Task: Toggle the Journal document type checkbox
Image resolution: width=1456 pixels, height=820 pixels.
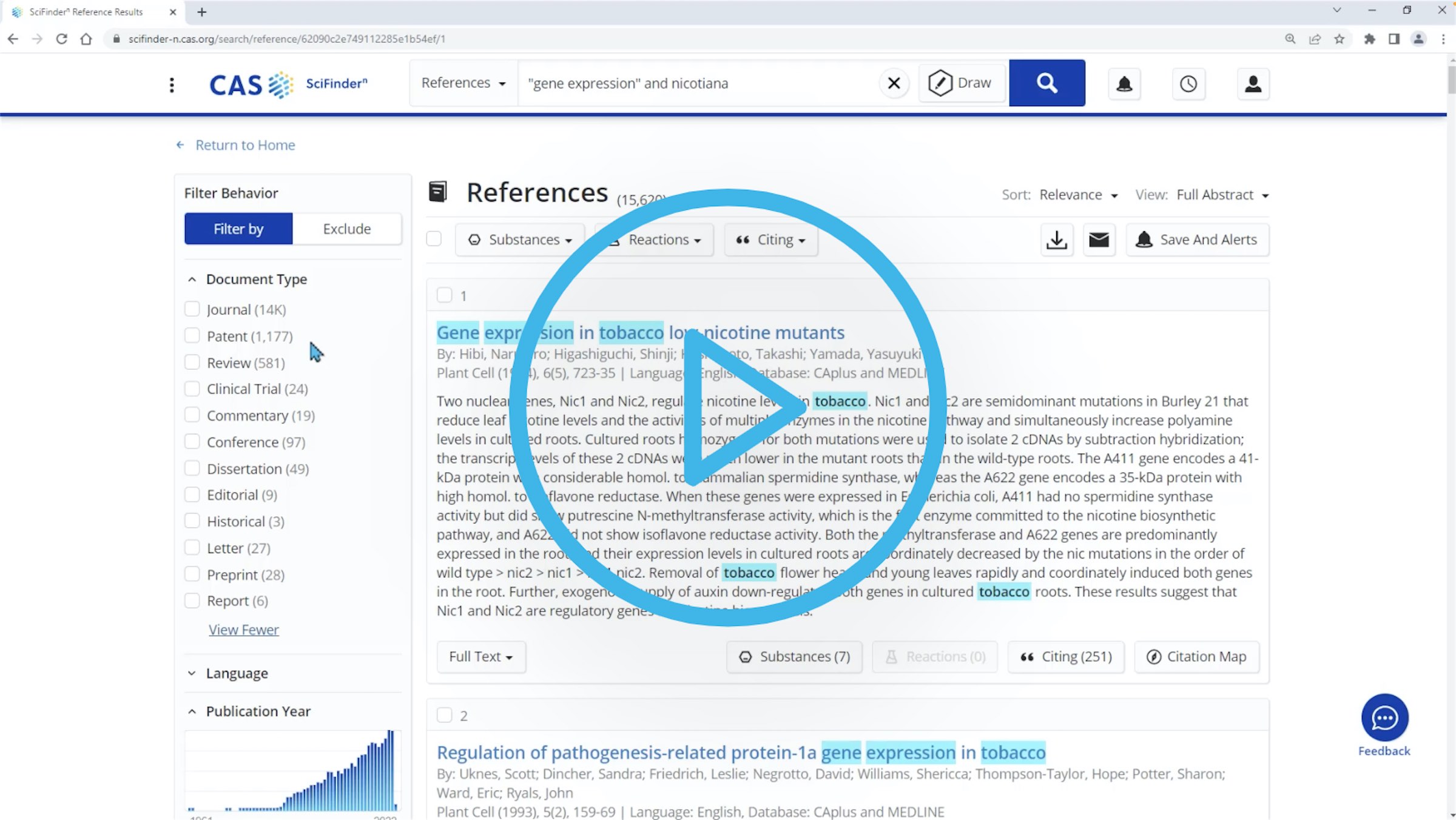Action: coord(192,309)
